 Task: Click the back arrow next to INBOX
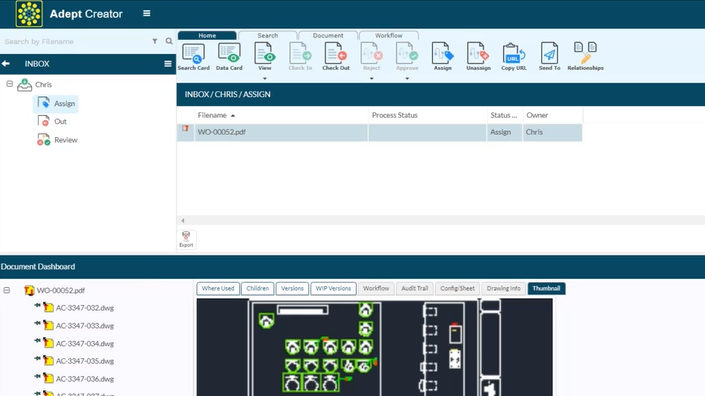pyautogui.click(x=6, y=64)
